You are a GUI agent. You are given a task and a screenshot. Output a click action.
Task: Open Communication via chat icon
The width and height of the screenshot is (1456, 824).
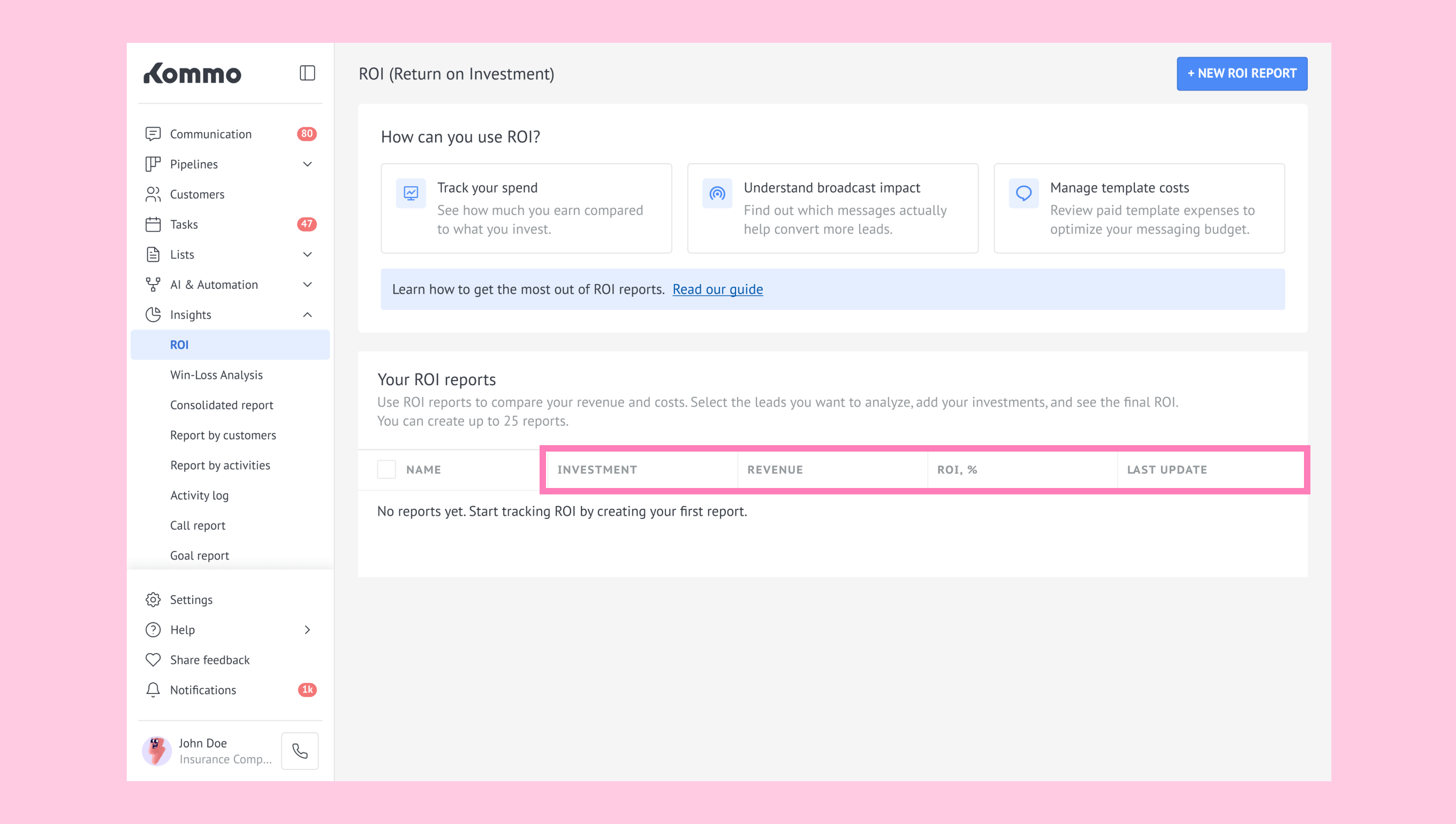[153, 134]
